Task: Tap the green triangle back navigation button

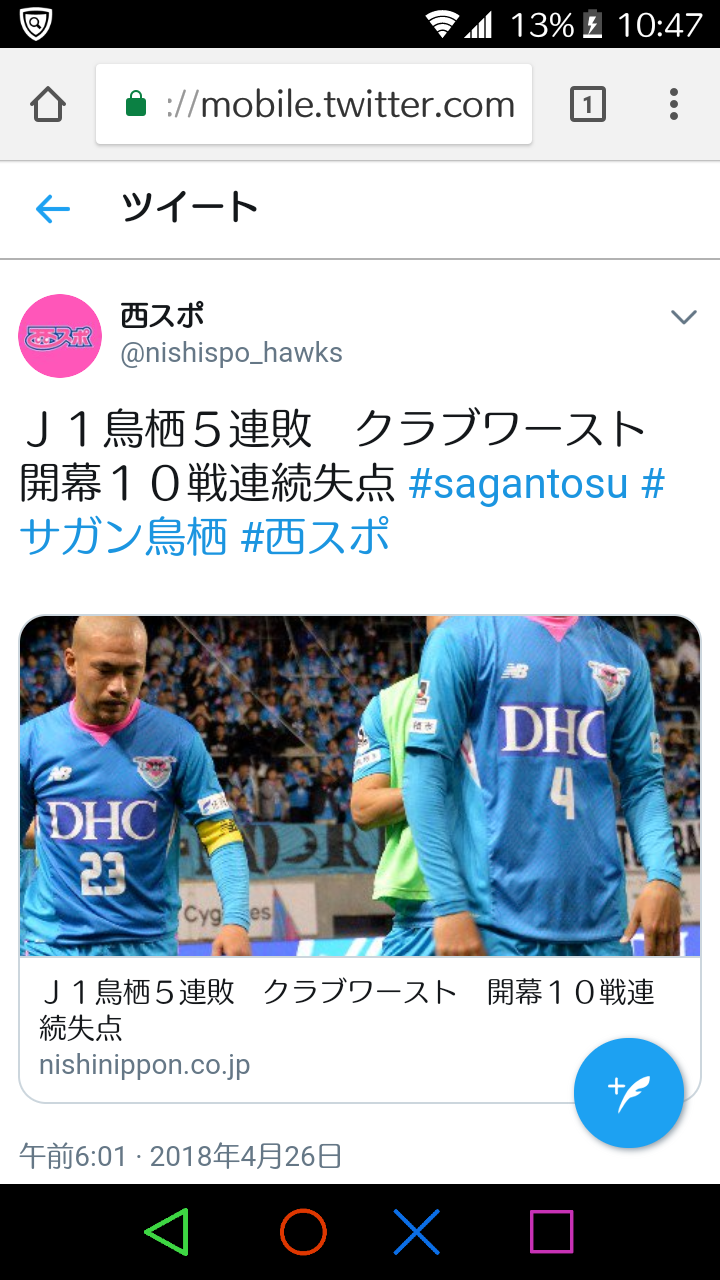Action: click(166, 1231)
